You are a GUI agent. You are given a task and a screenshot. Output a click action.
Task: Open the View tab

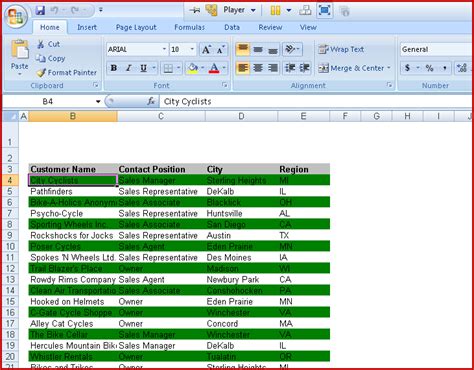(x=308, y=27)
